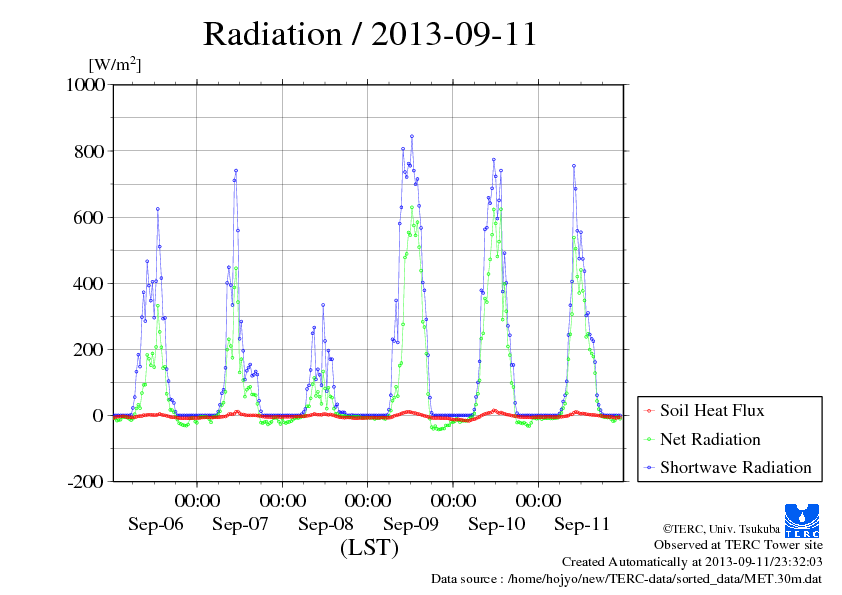Select the 'Shortwave Radiation' legend label
This screenshot has width=842, height=595.
click(736, 467)
